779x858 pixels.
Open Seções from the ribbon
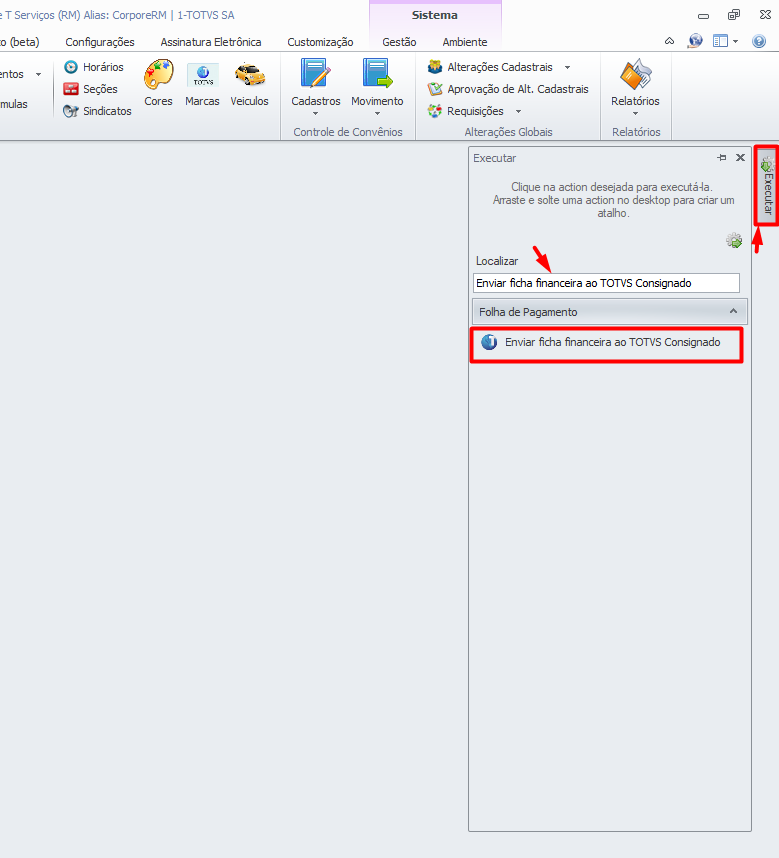click(90, 89)
